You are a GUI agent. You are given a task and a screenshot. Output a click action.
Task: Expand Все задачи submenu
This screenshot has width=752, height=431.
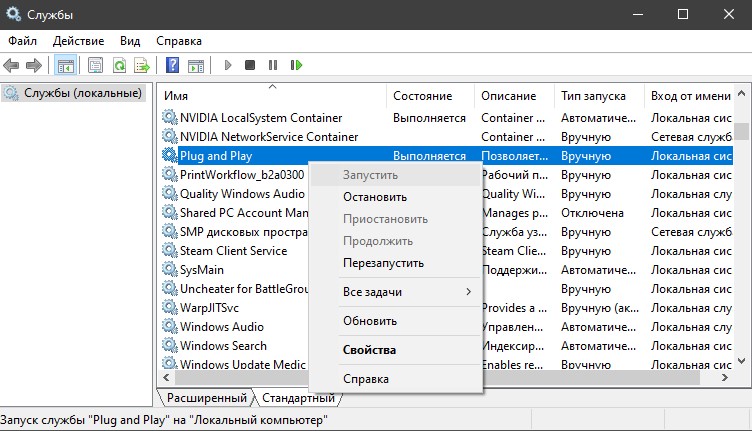coord(395,292)
